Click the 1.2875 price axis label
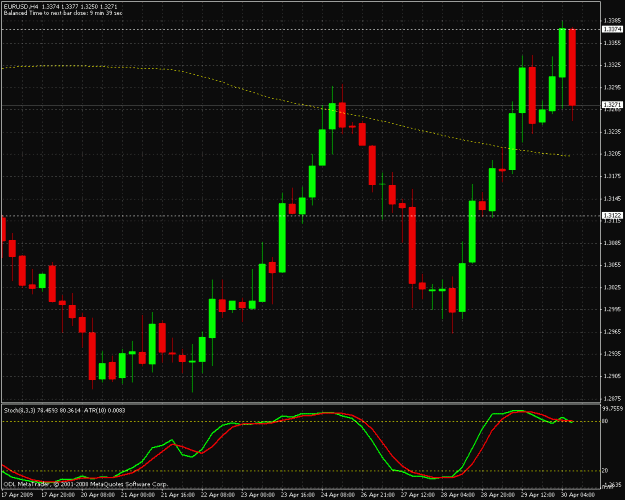Screen dimensions: 625x500 [612, 398]
